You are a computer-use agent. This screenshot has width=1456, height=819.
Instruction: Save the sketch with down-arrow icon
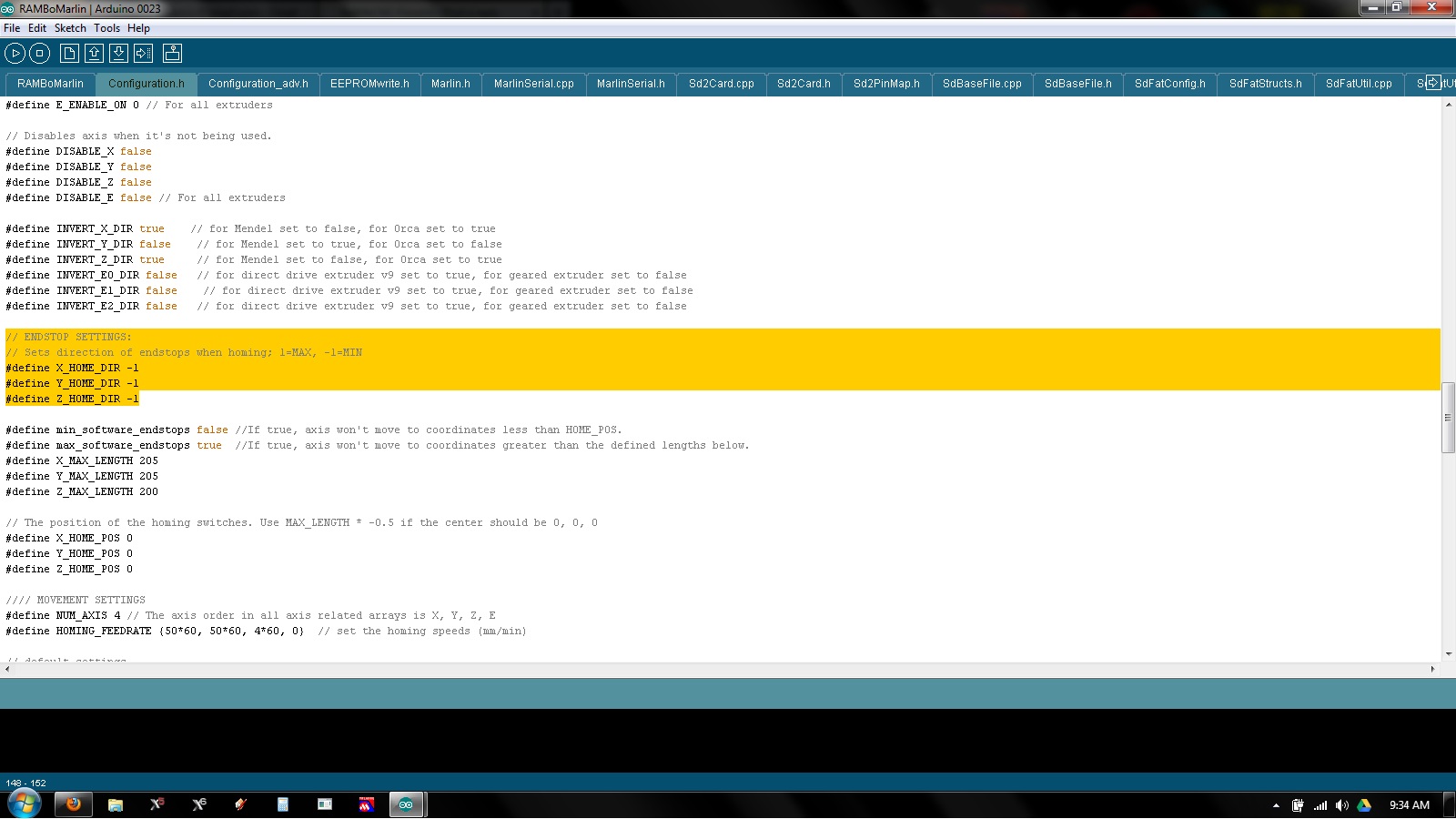coord(118,54)
